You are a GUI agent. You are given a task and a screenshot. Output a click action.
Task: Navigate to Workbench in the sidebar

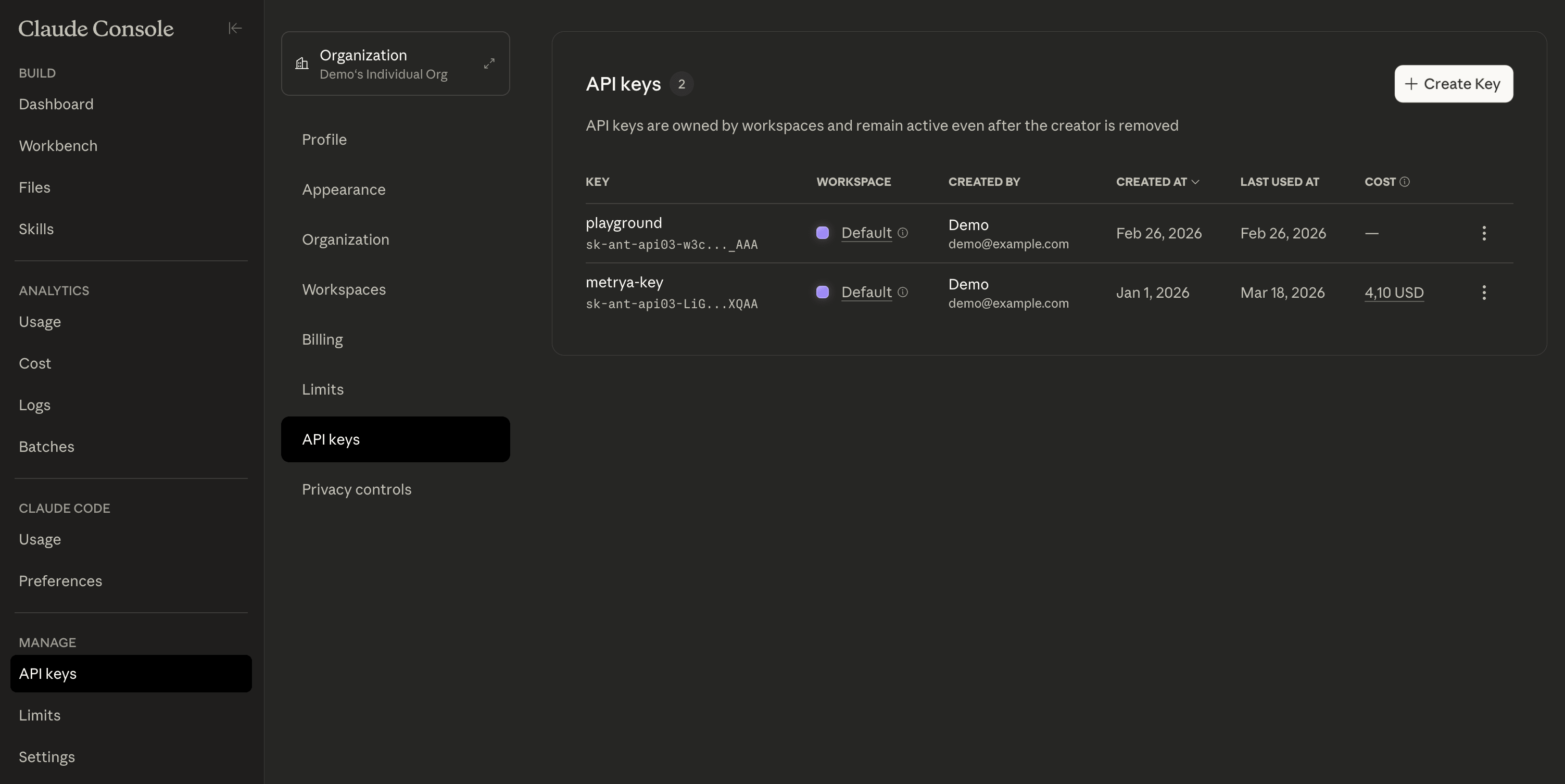click(58, 146)
